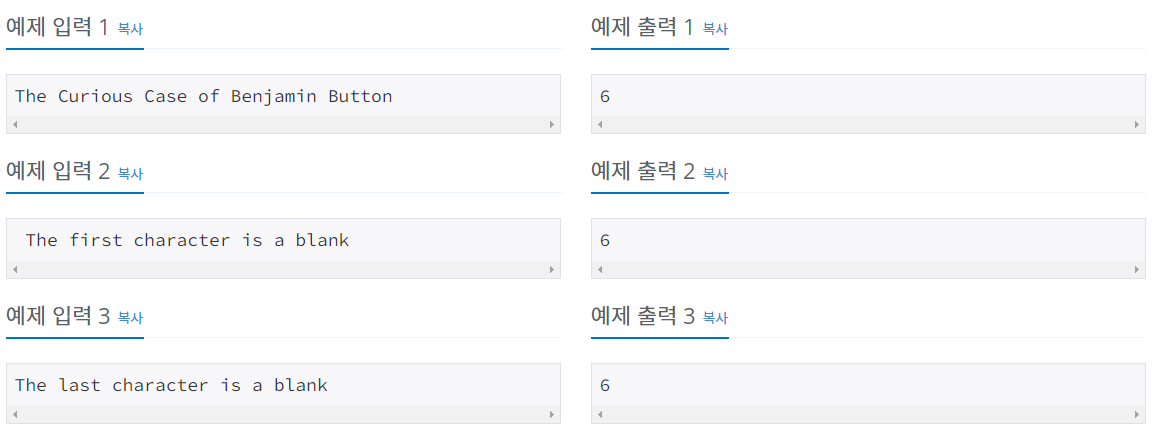The image size is (1157, 434).
Task: Click right scroll arrow in example input 2 box
Action: click(551, 269)
